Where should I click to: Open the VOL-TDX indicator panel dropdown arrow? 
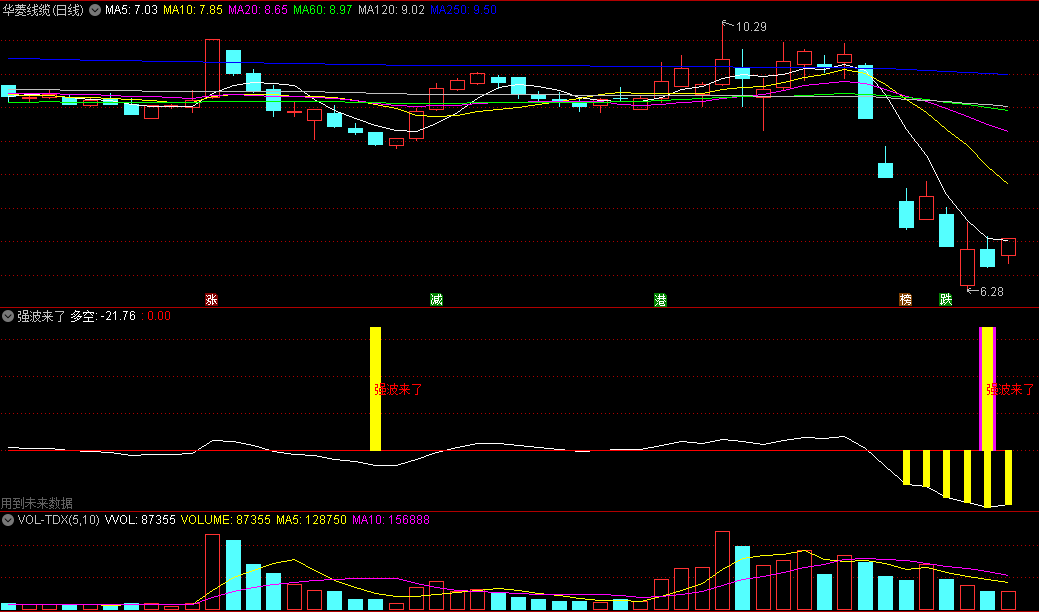(x=8, y=520)
